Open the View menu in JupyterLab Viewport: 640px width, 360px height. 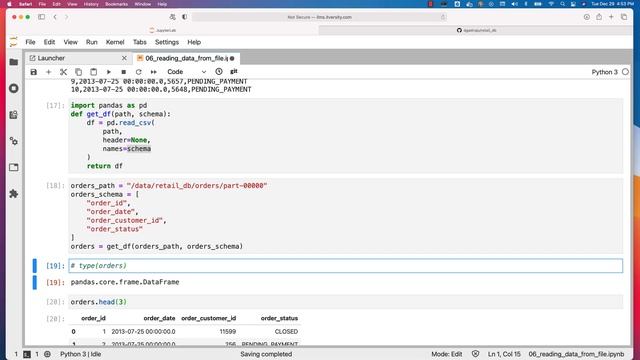pos(71,42)
